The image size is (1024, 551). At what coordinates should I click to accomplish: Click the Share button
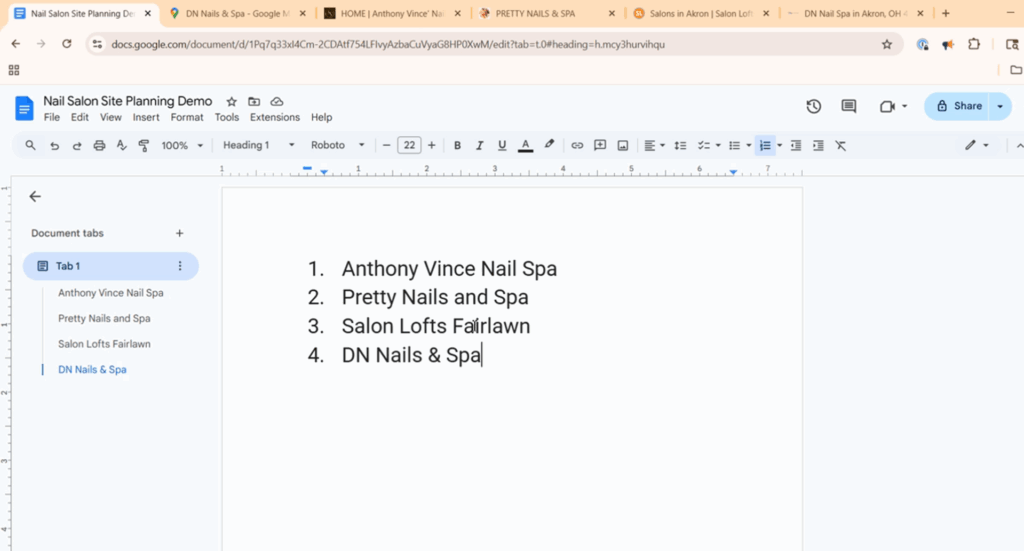point(959,106)
